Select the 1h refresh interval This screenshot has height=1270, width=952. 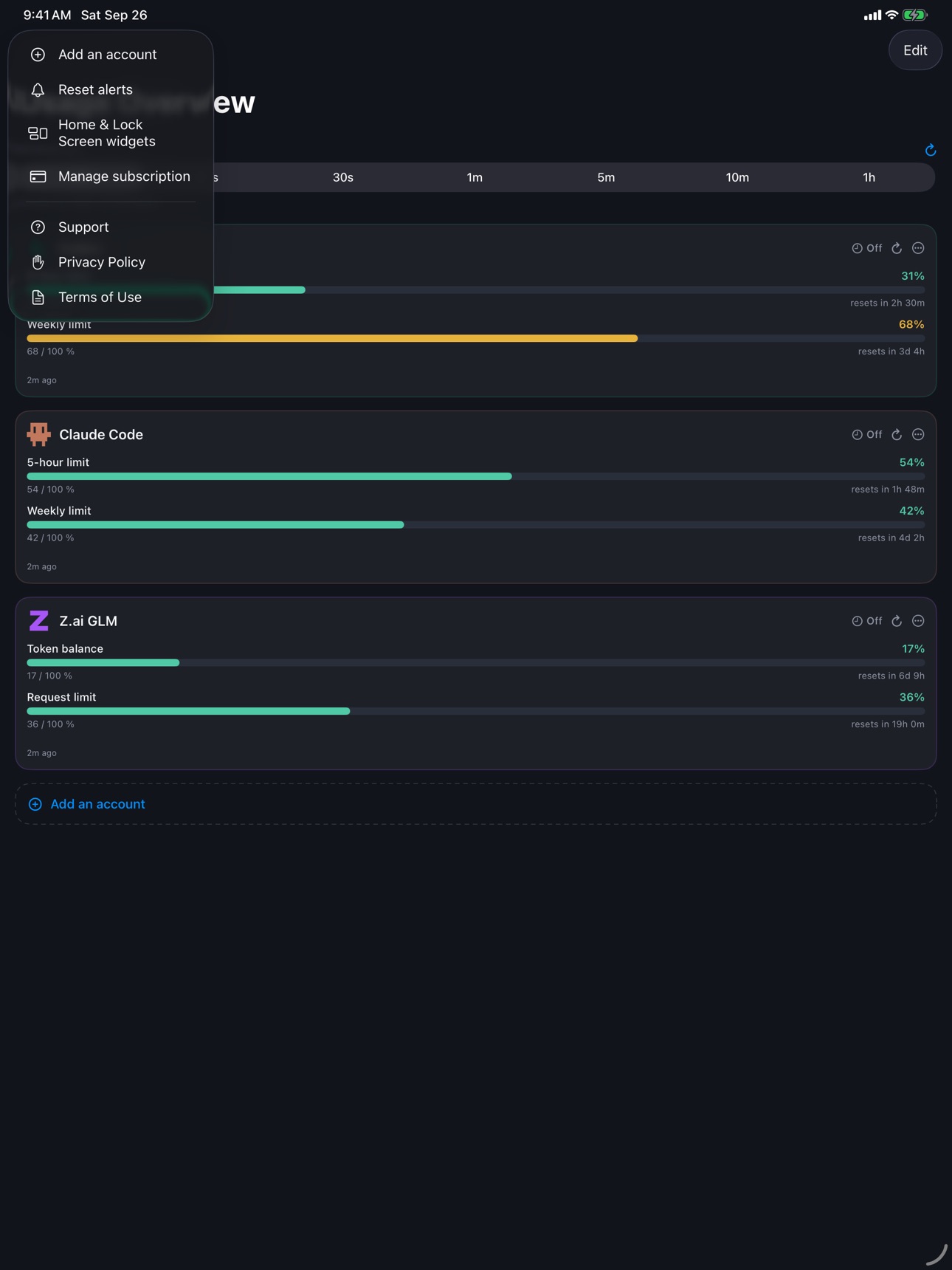pyautogui.click(x=869, y=177)
